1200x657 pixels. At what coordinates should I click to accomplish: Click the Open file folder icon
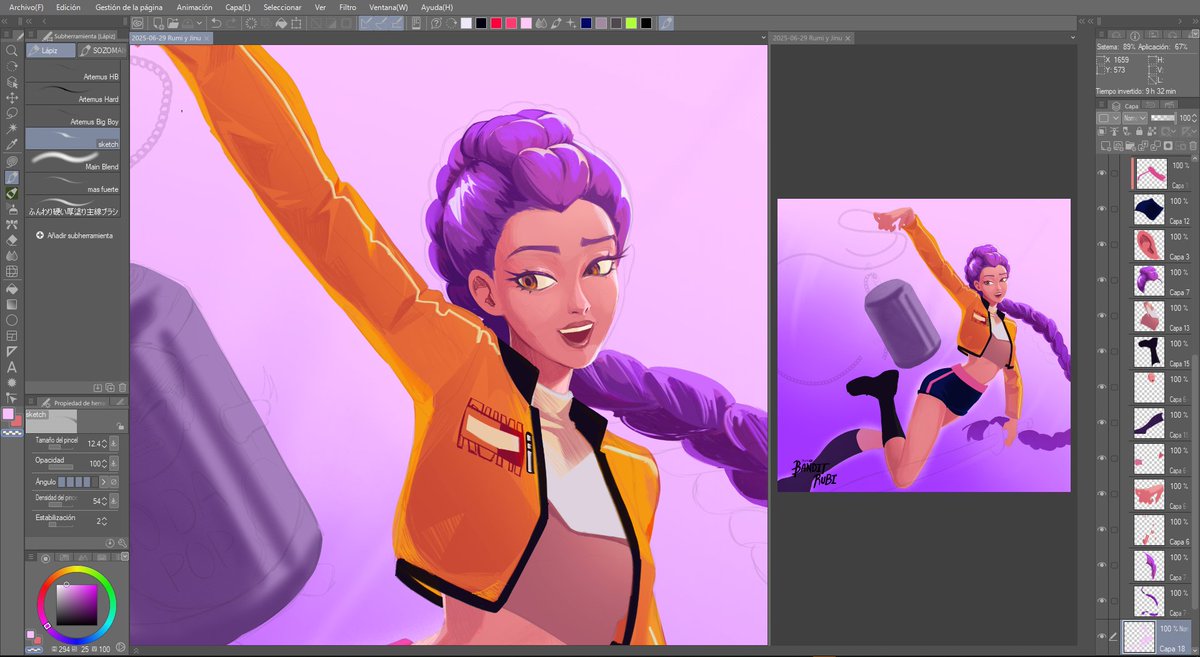pyautogui.click(x=173, y=22)
